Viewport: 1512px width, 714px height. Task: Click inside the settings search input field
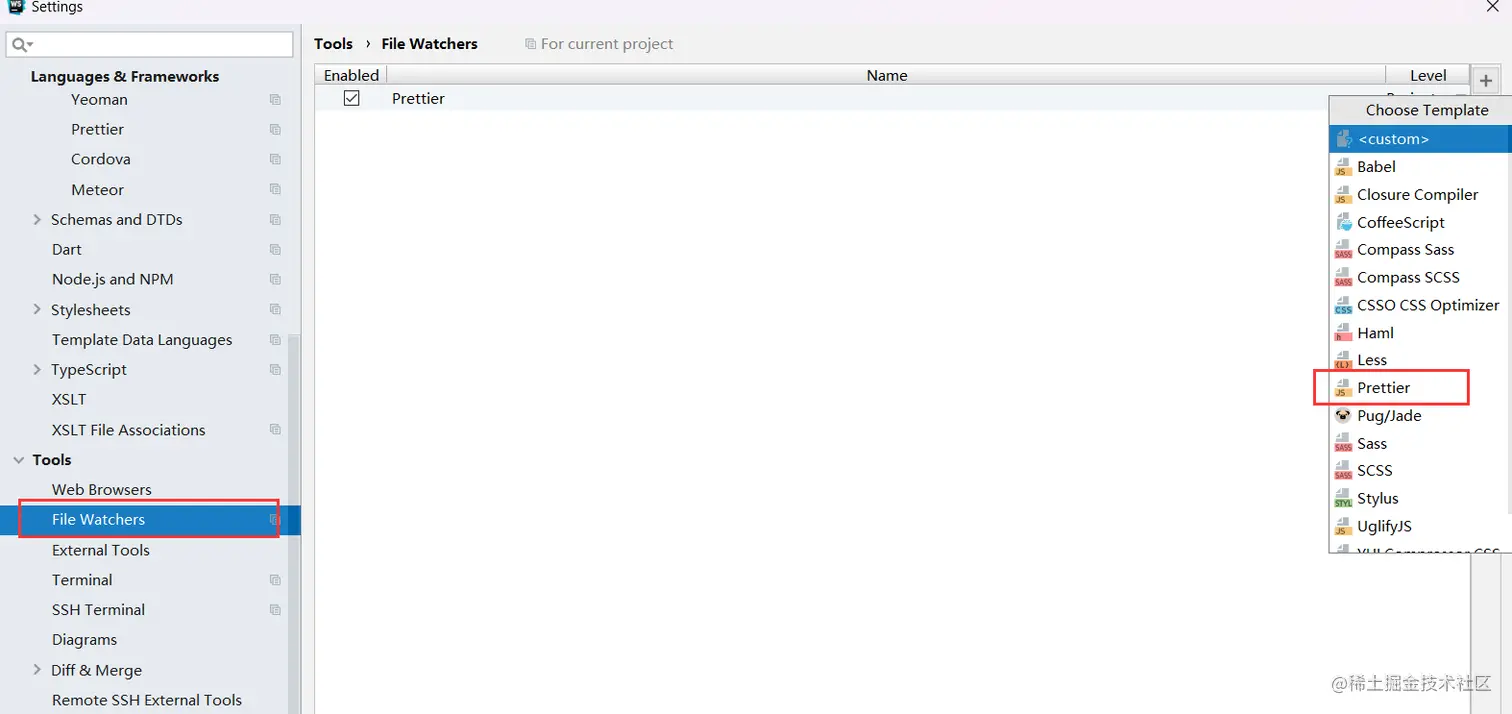(150, 45)
